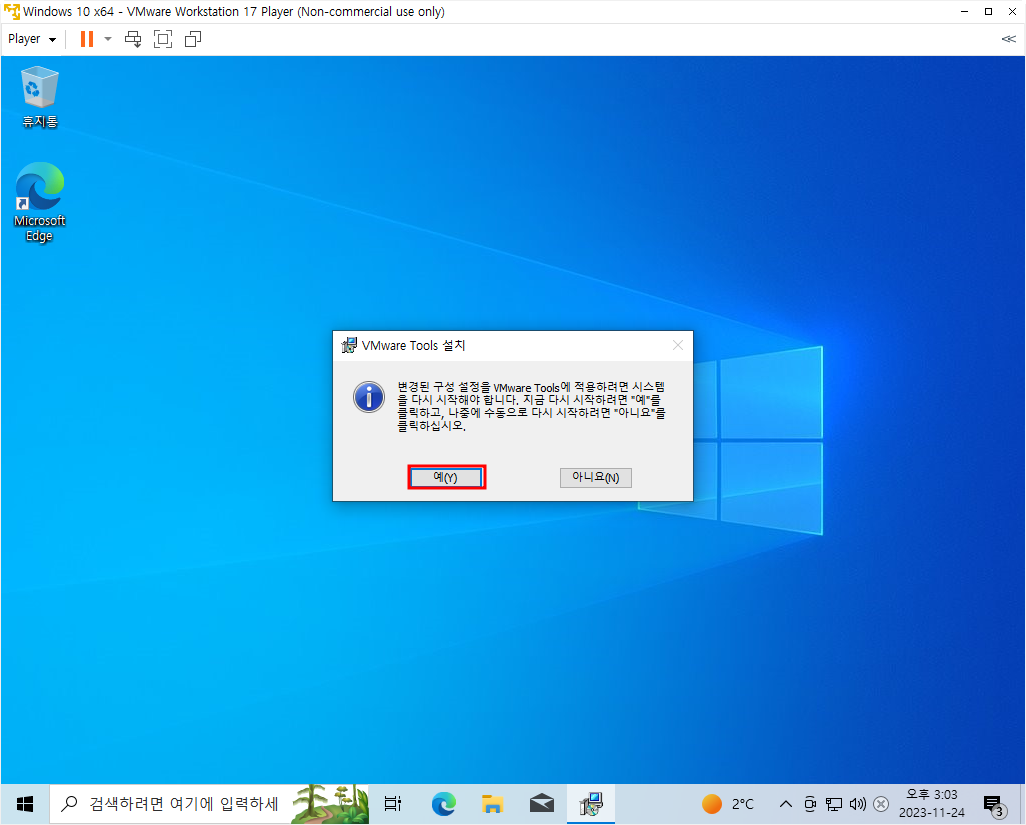Open Task View on the taskbar

393,804
